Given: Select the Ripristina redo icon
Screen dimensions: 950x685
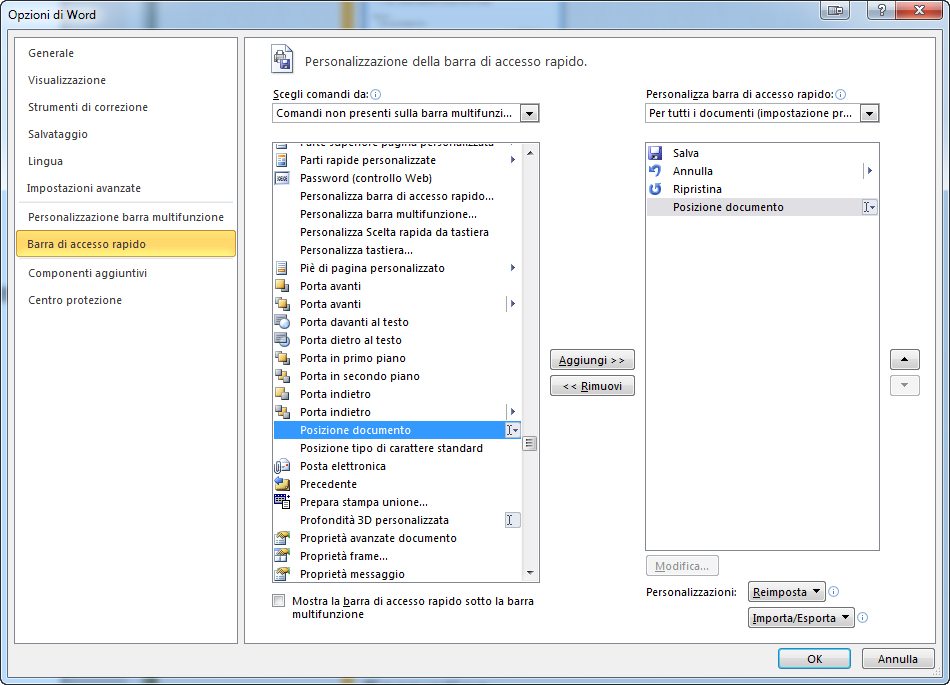Looking at the screenshot, I should pyautogui.click(x=655, y=189).
